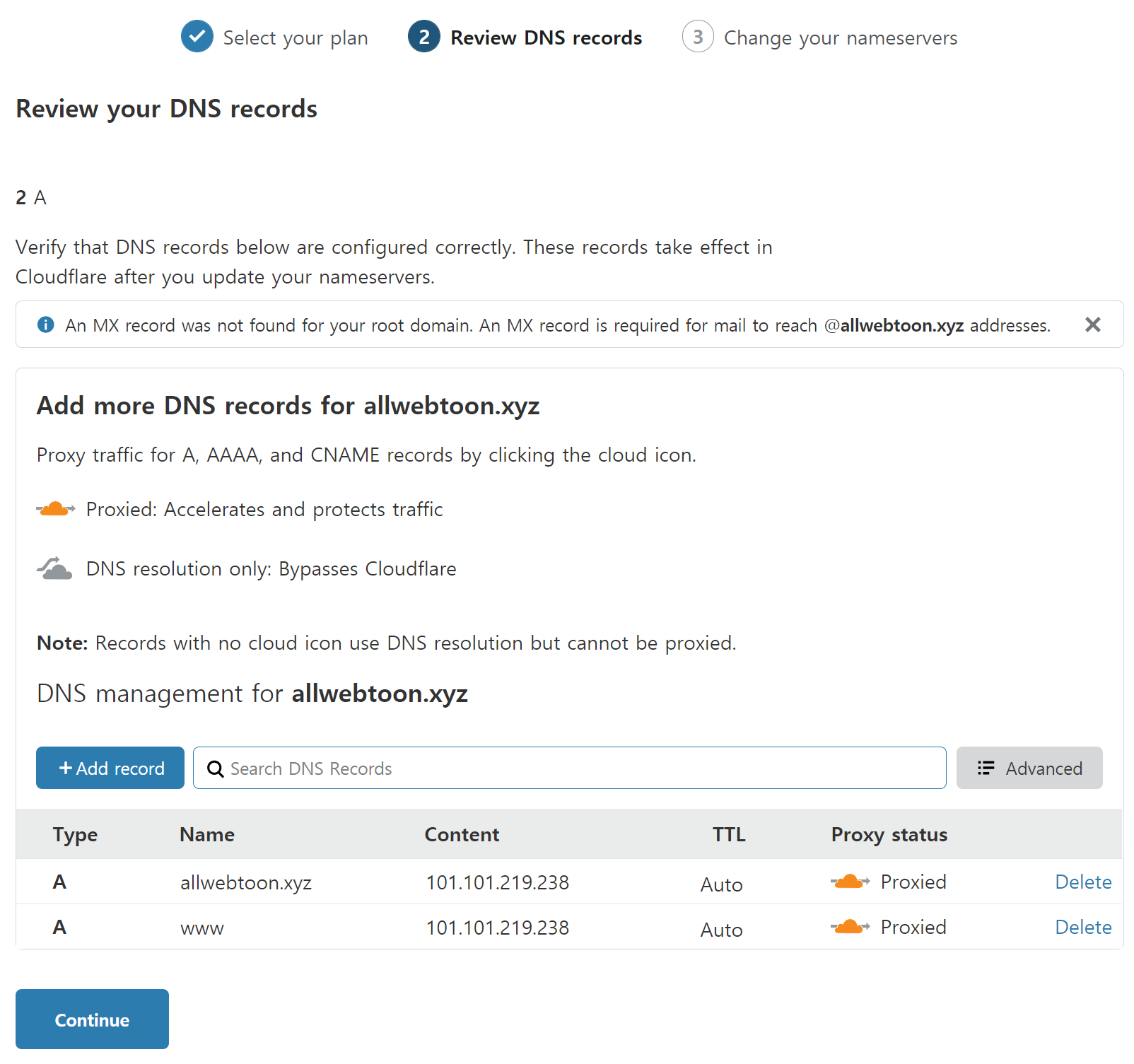Screen dimensions: 1134x1064
Task: Click the orange Proxied cloud legend icon
Action: [x=55, y=509]
